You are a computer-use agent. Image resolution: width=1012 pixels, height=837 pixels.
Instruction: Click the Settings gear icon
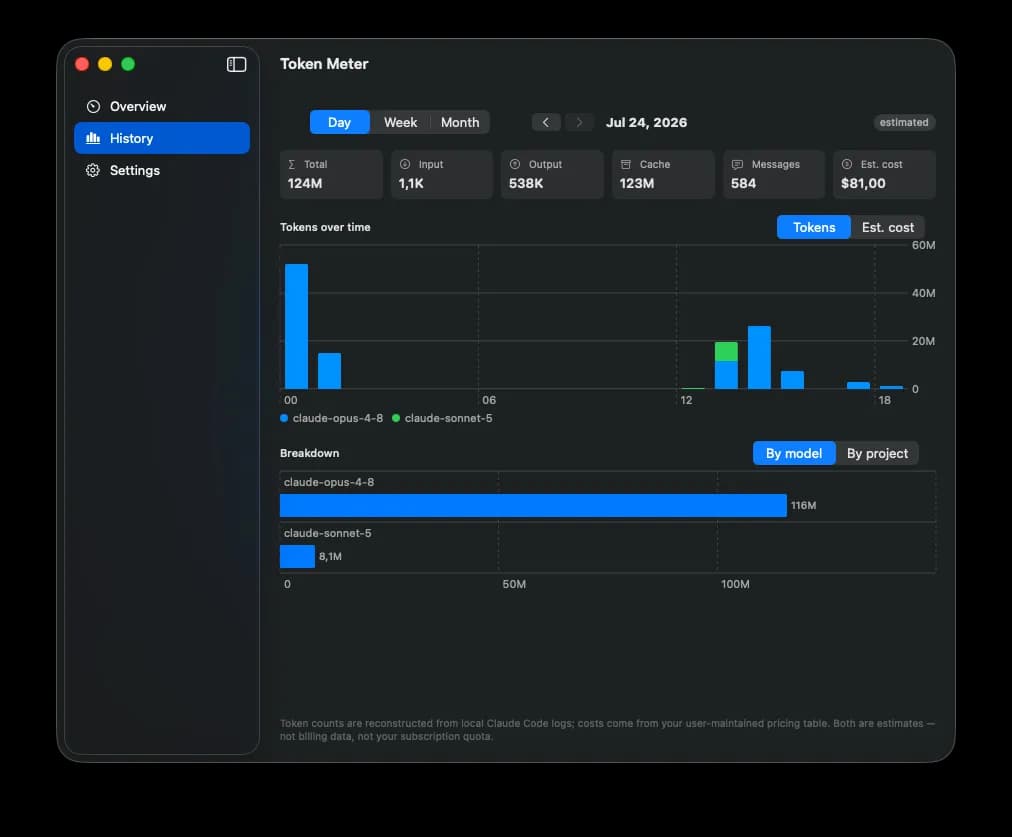point(93,170)
